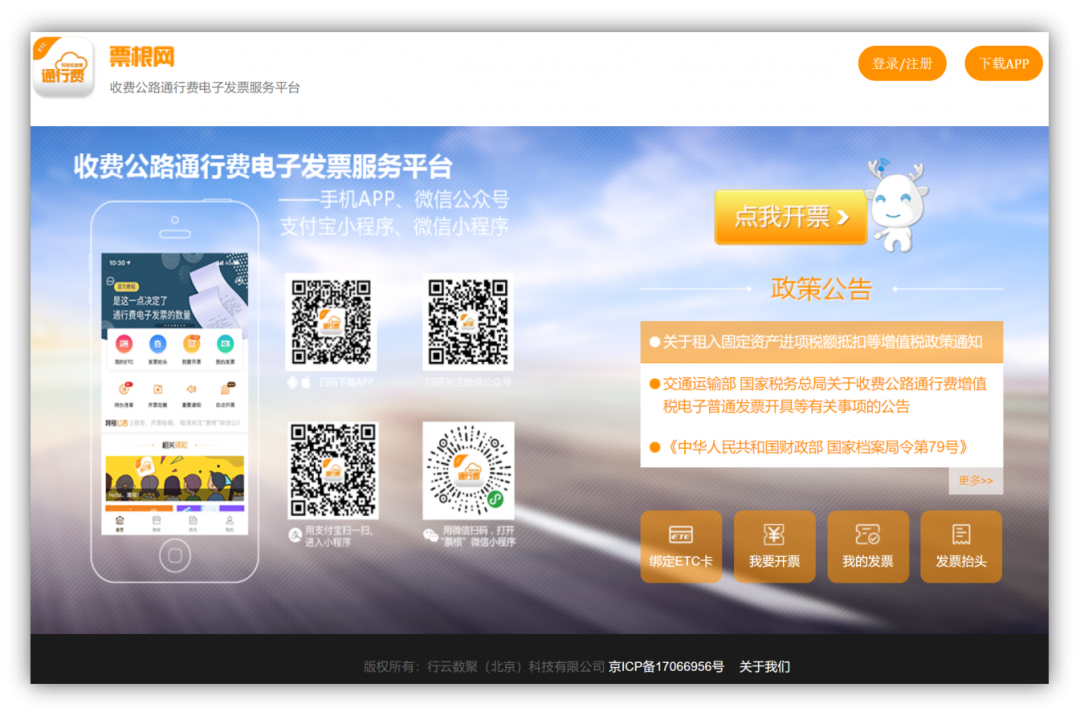Click the 政策公告 heading
The width and height of the screenshot is (1080, 716).
point(821,288)
